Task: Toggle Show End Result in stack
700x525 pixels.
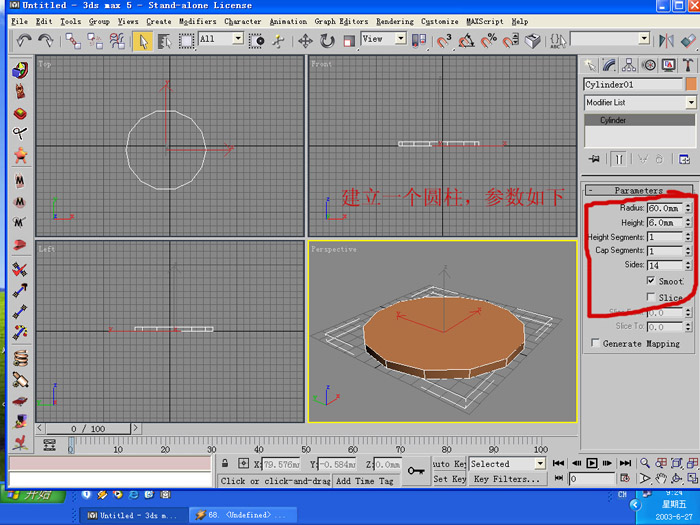Action: coord(619,159)
